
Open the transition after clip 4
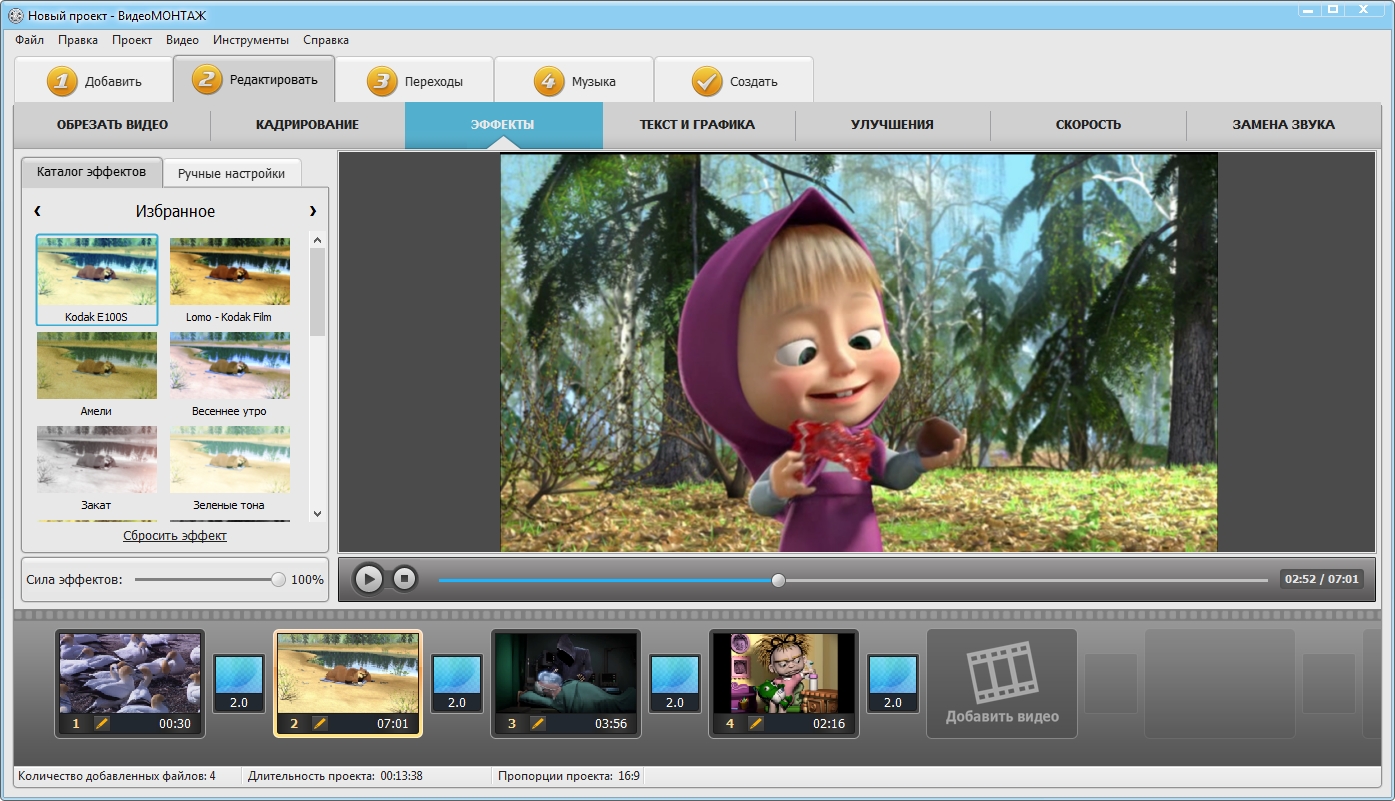click(x=893, y=684)
